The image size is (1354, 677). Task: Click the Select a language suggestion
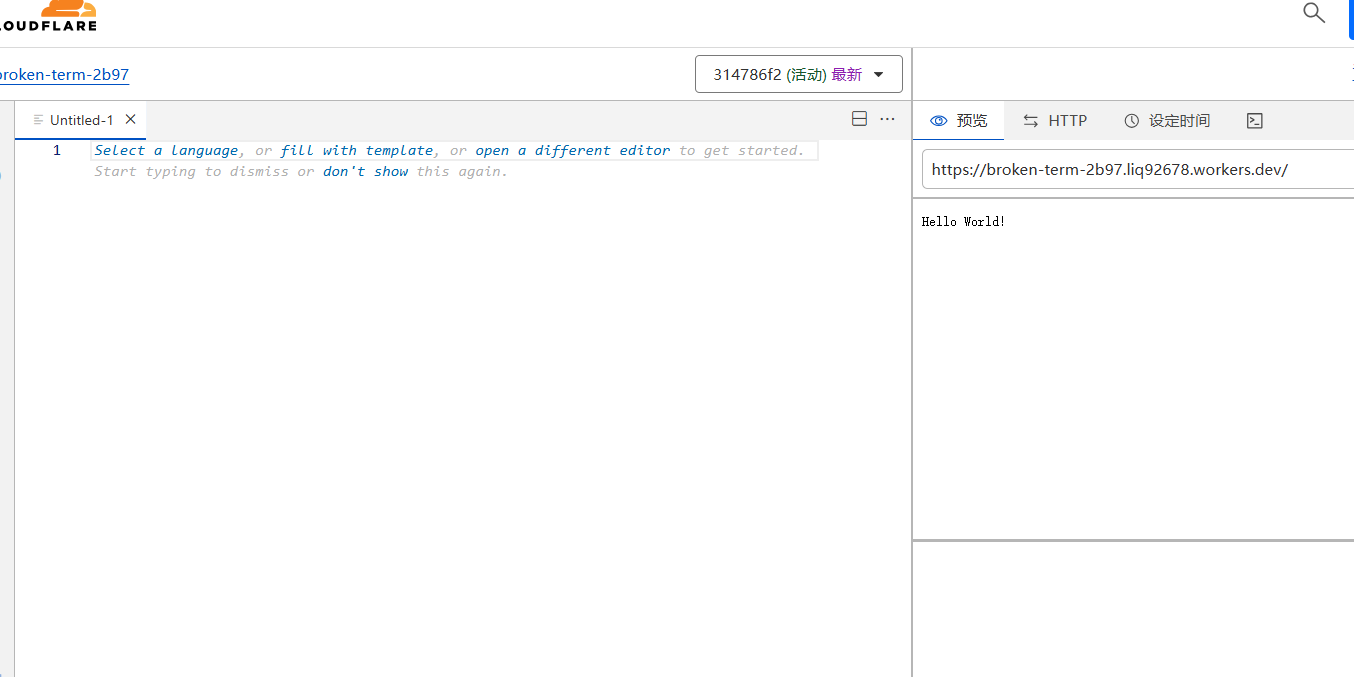click(x=165, y=150)
